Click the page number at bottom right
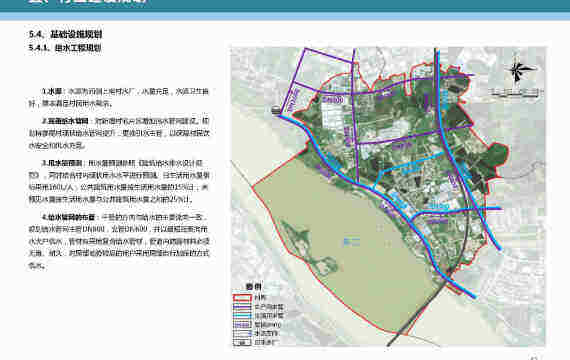570x360 pixels. coord(534,358)
